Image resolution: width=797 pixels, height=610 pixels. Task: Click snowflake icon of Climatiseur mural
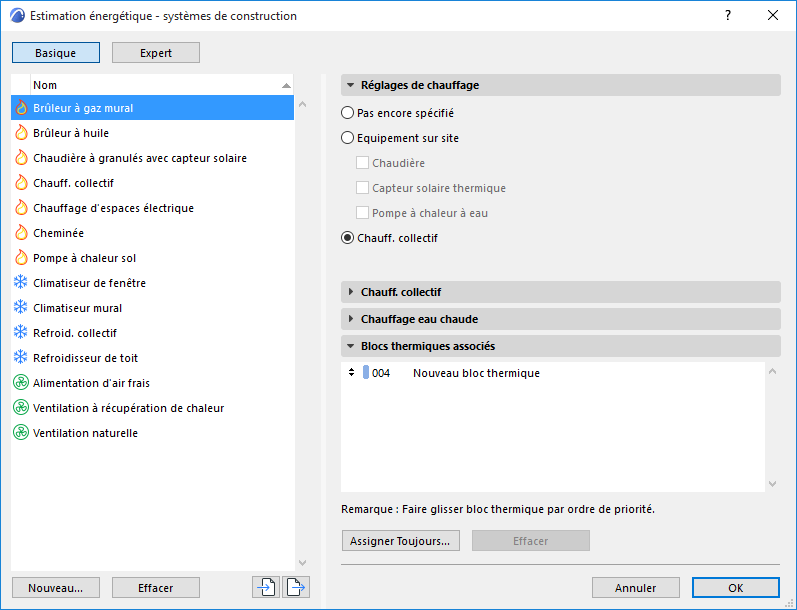(x=21, y=308)
